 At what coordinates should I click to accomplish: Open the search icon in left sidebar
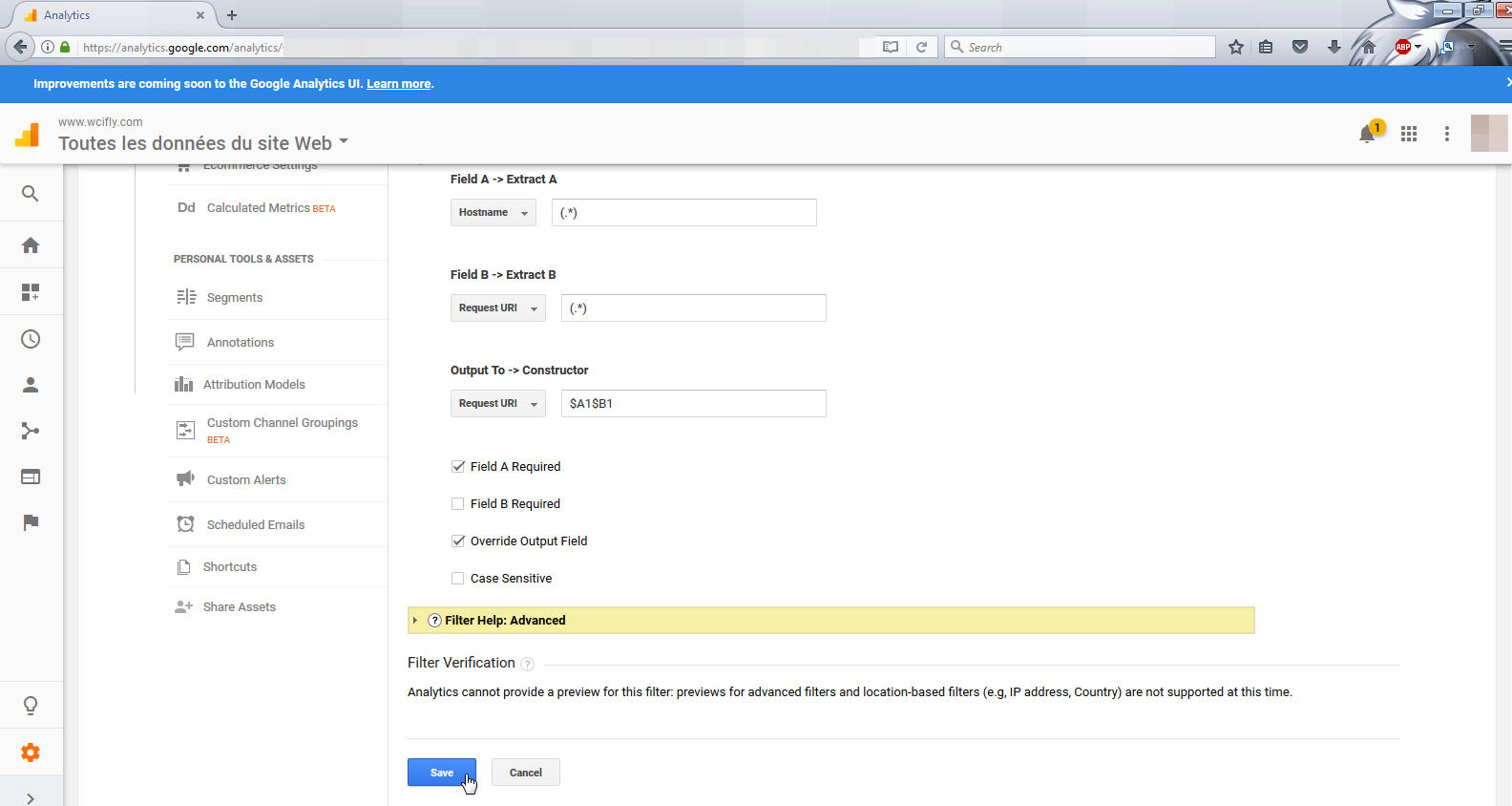pos(31,194)
